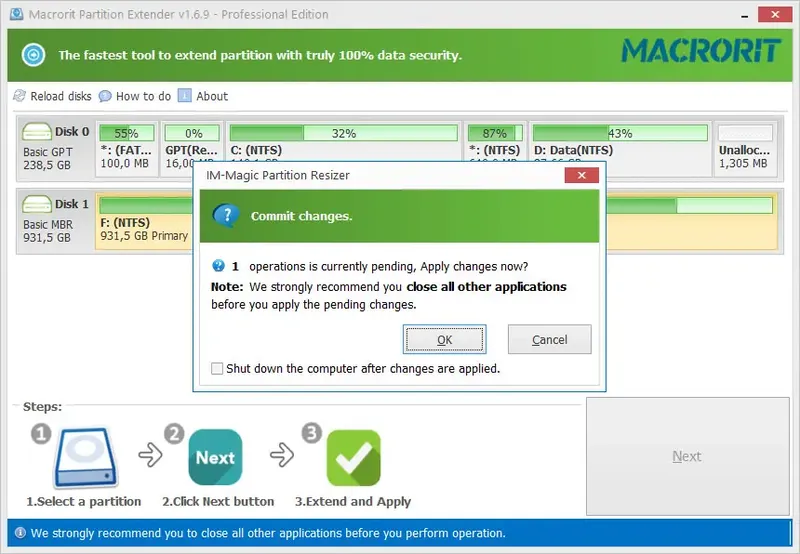Select the 87% used NTFS partition

[495, 148]
